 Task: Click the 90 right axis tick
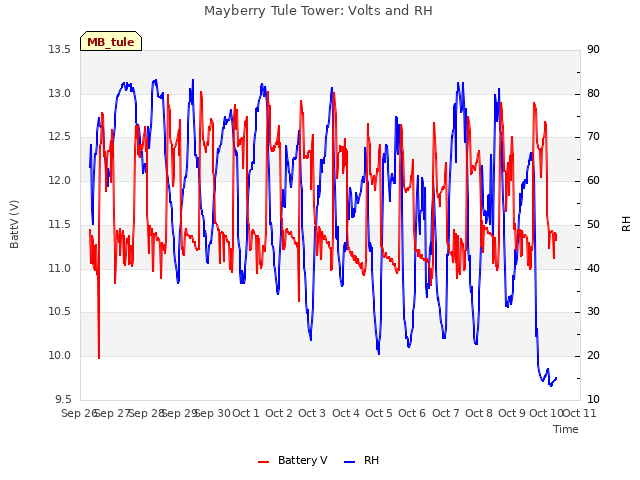[x=593, y=49]
